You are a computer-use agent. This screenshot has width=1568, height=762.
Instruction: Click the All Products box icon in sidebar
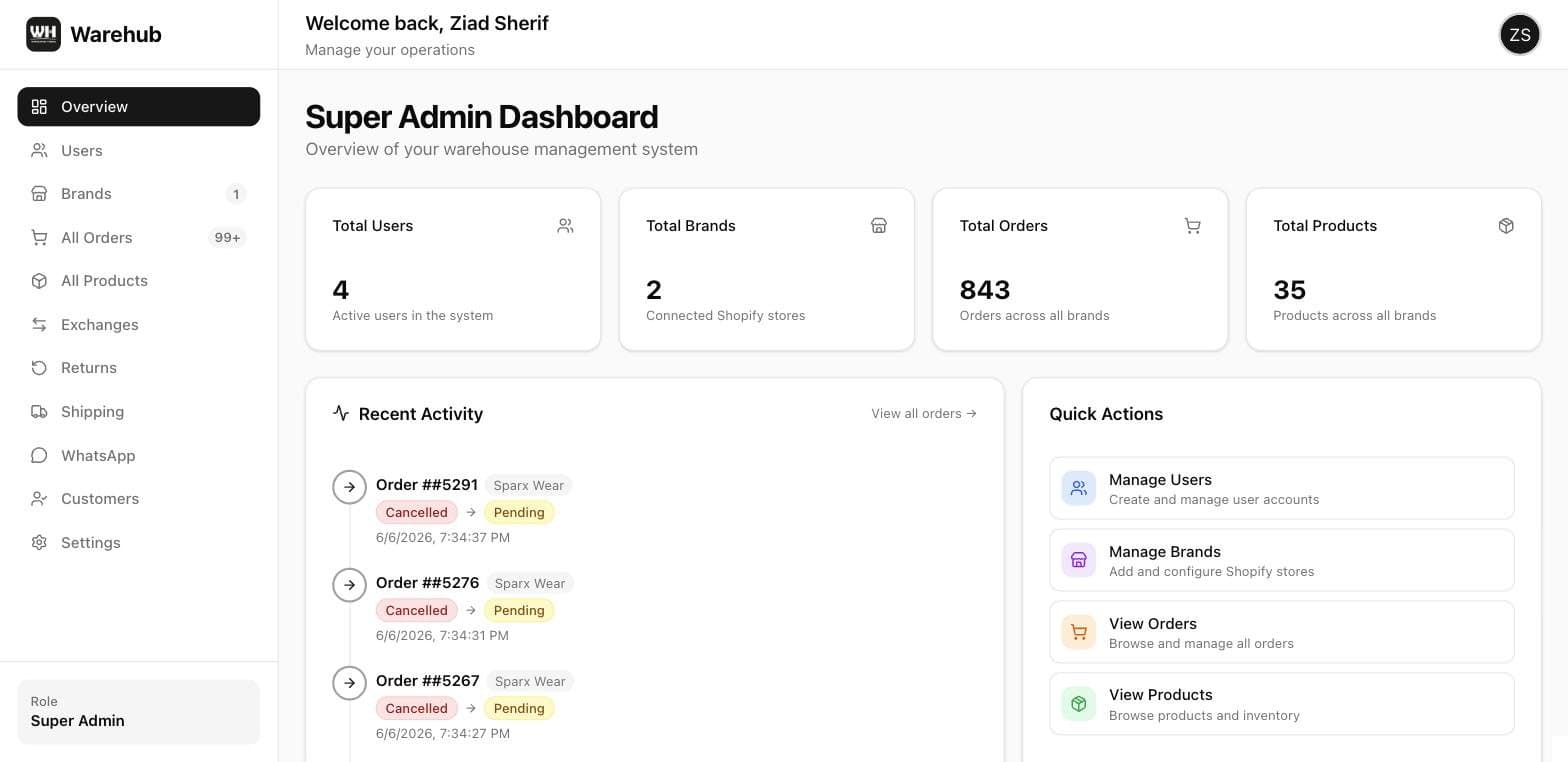39,281
